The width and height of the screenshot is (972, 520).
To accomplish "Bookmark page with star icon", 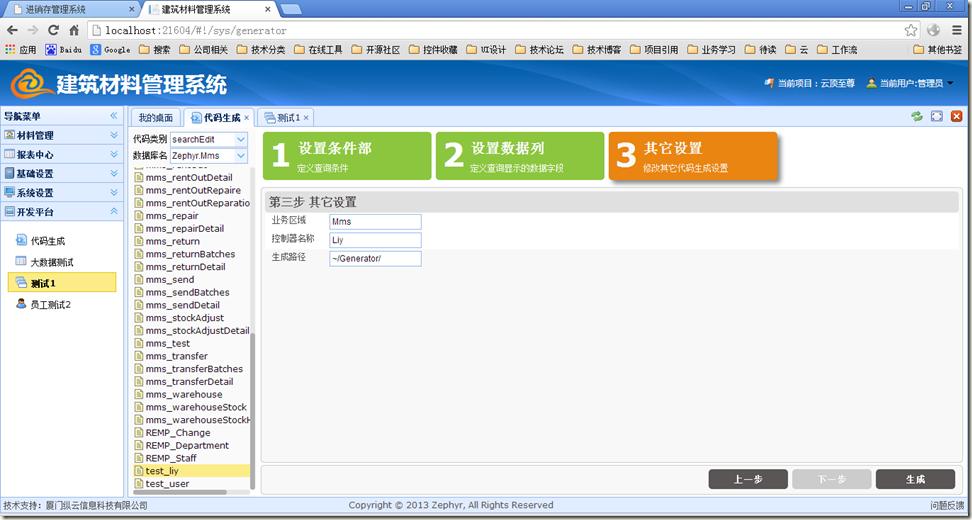I will pos(910,30).
